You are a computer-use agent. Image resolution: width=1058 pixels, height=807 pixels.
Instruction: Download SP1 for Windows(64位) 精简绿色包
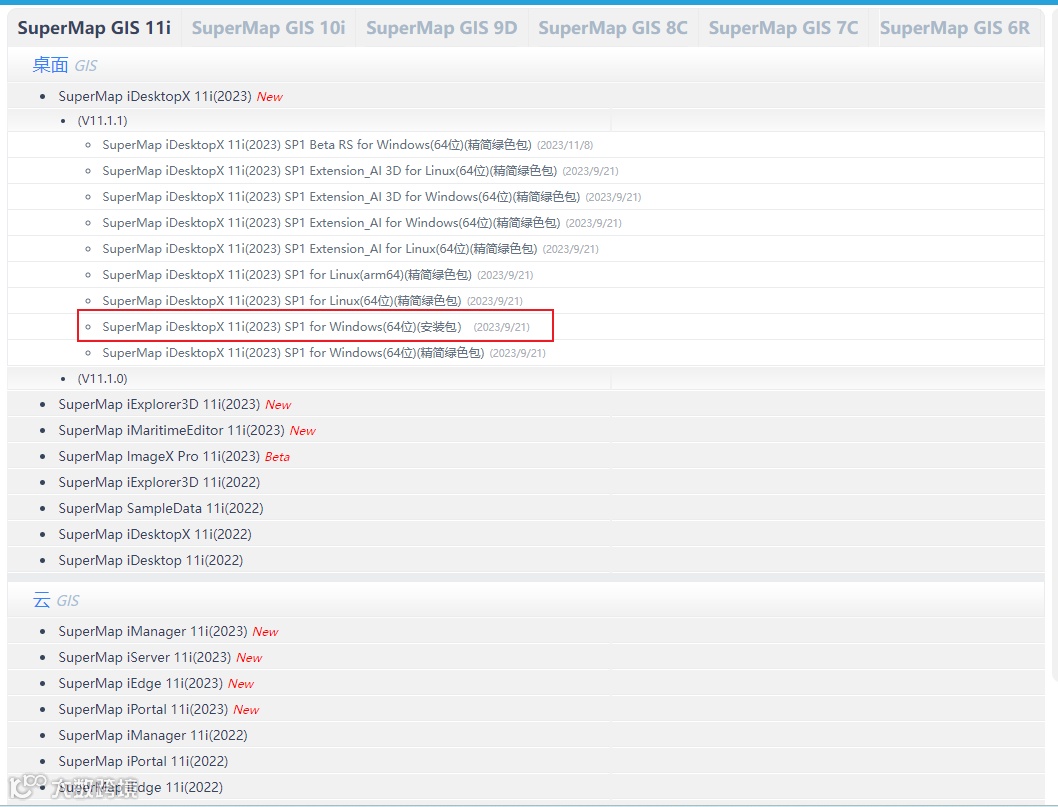tap(293, 353)
